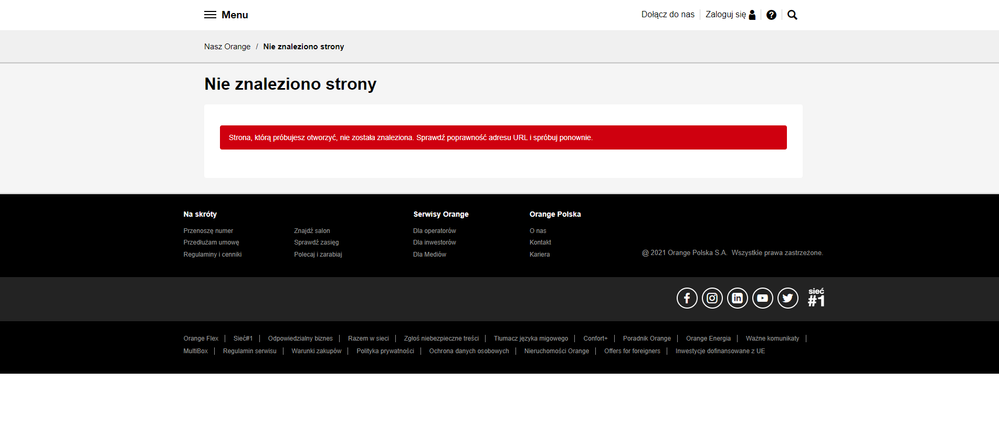The height and width of the screenshot is (424, 999).
Task: Select 'Offers for foreigners' link
Action: (x=632, y=351)
